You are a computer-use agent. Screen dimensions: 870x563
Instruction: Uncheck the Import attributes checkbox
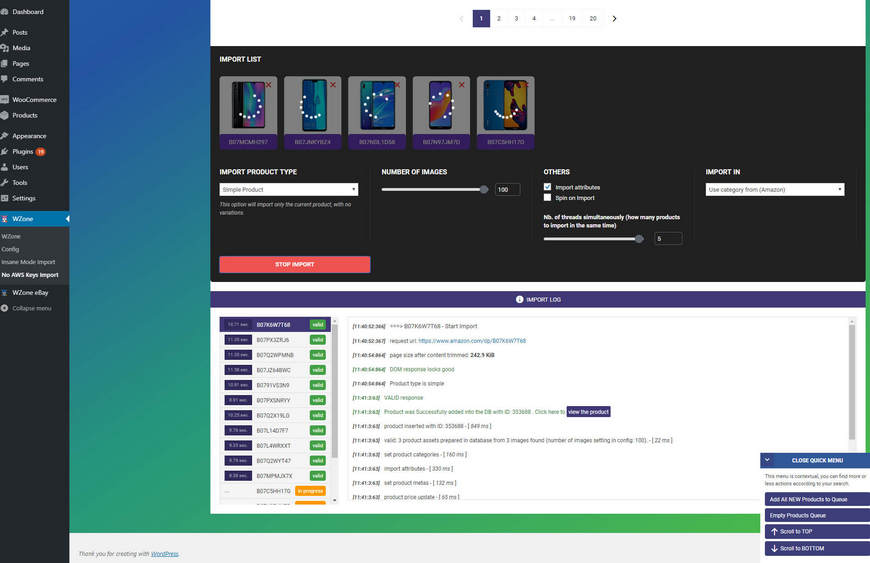click(x=547, y=187)
